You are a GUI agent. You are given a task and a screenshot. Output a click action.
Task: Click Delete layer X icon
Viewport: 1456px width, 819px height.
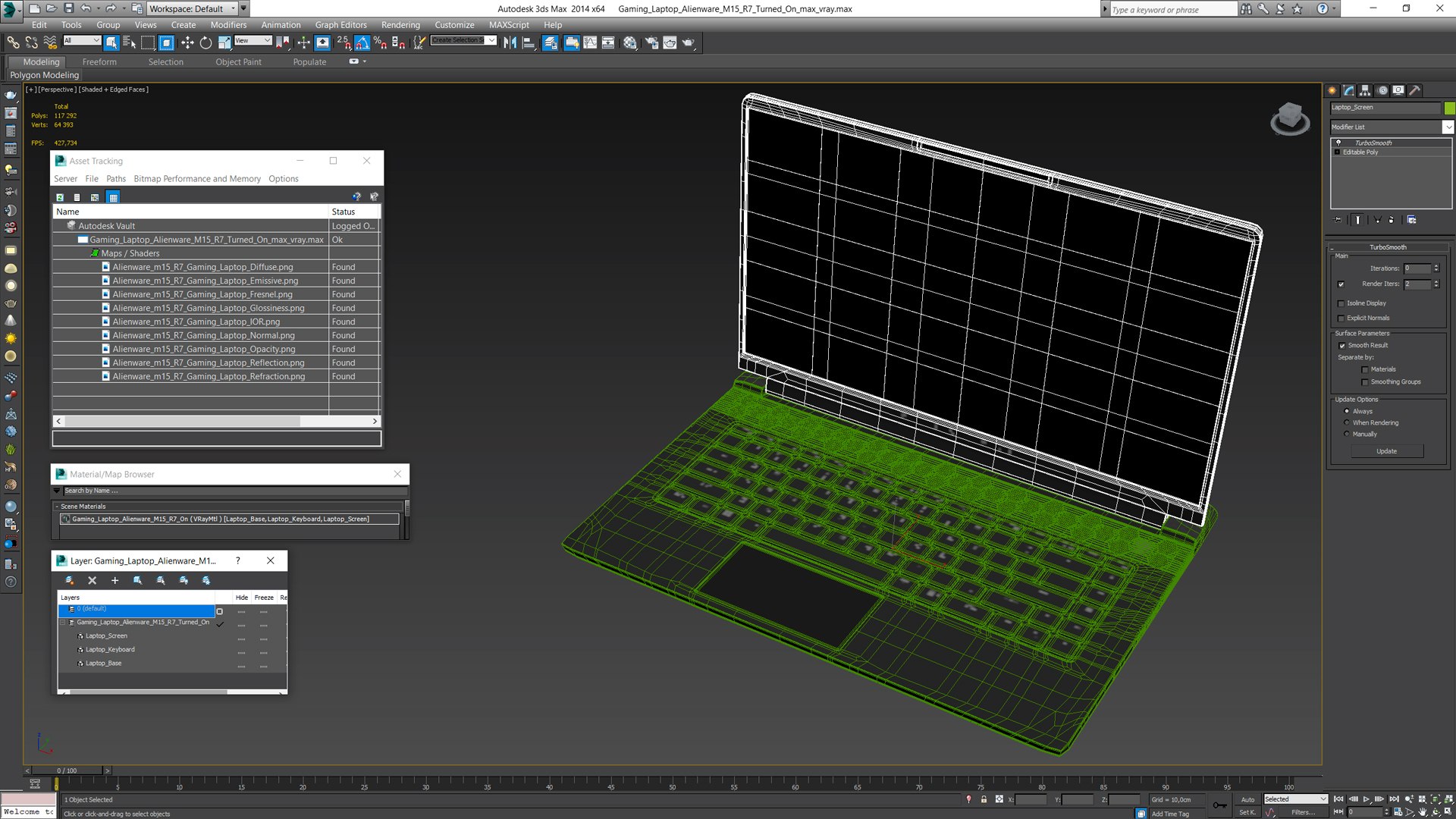point(93,580)
